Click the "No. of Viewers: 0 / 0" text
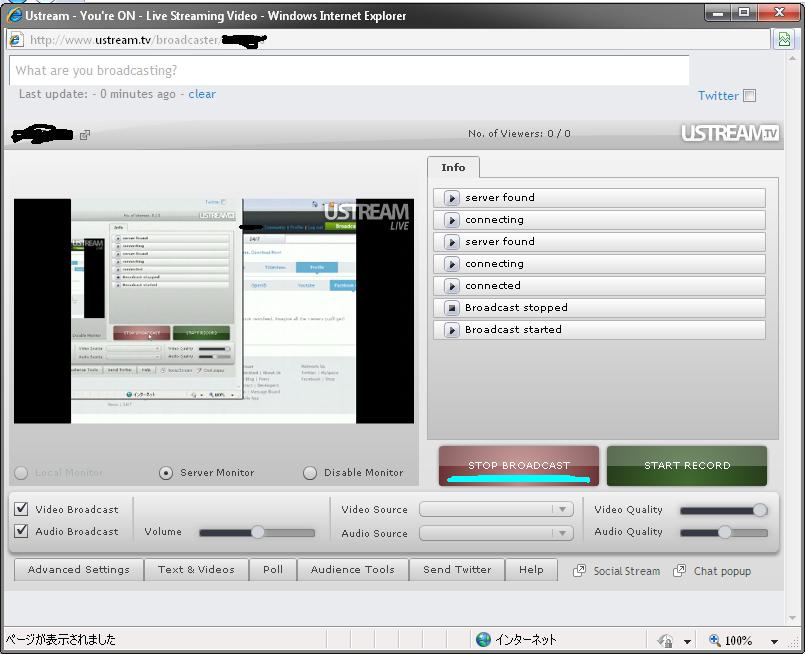 (x=519, y=133)
